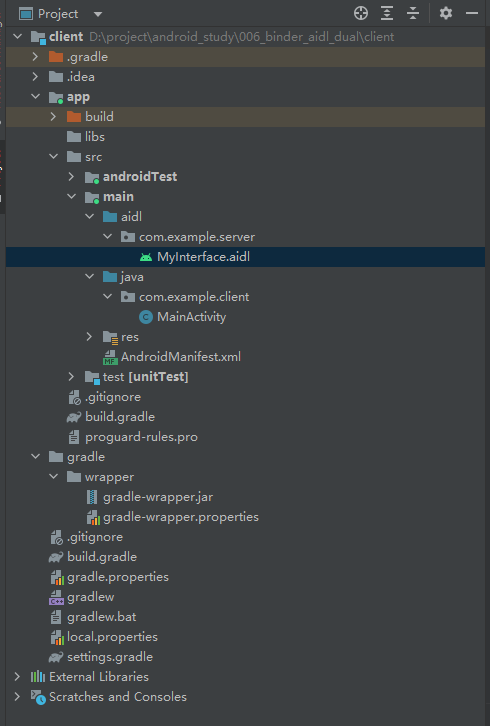The image size is (490, 726).
Task: Click the class icon beside MainActivity
Action: (146, 317)
